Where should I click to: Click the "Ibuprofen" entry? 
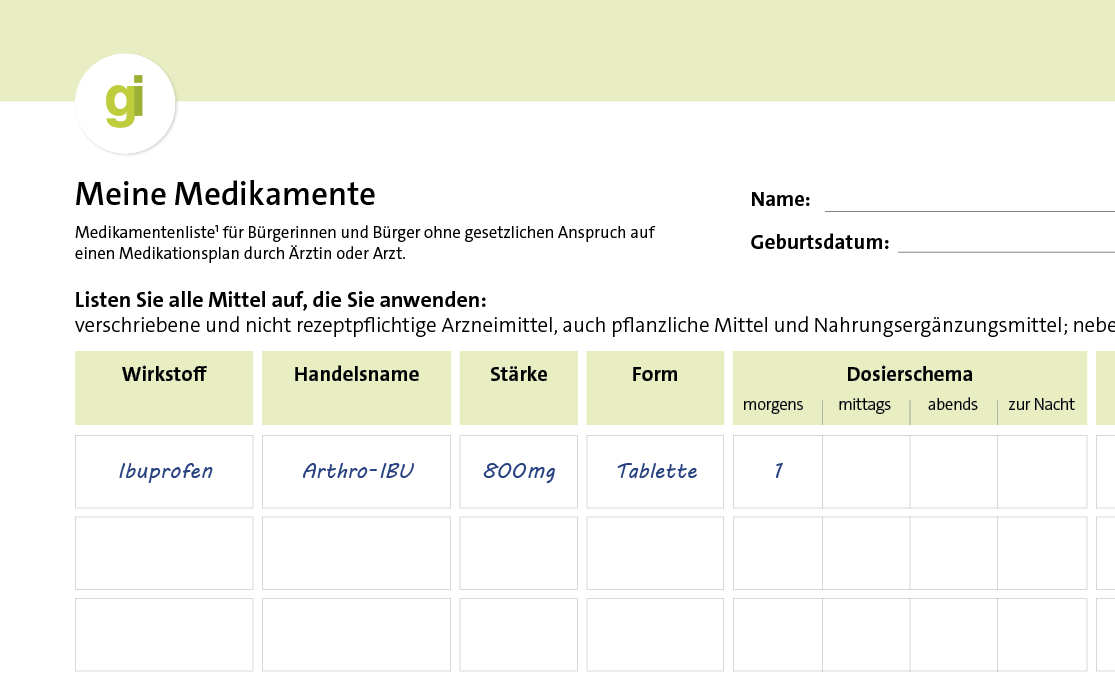pyautogui.click(x=163, y=471)
